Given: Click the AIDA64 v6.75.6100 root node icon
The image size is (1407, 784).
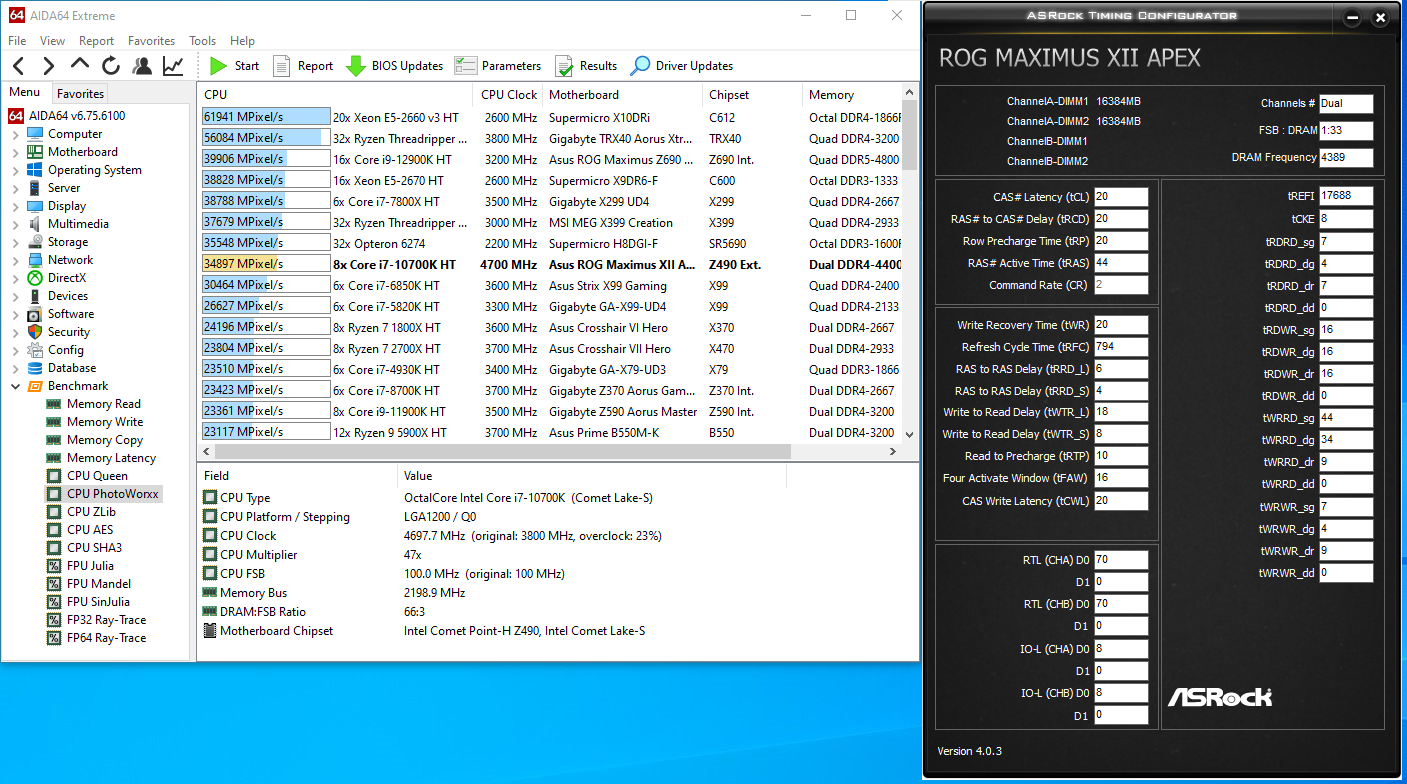Looking at the screenshot, I should [x=16, y=116].
